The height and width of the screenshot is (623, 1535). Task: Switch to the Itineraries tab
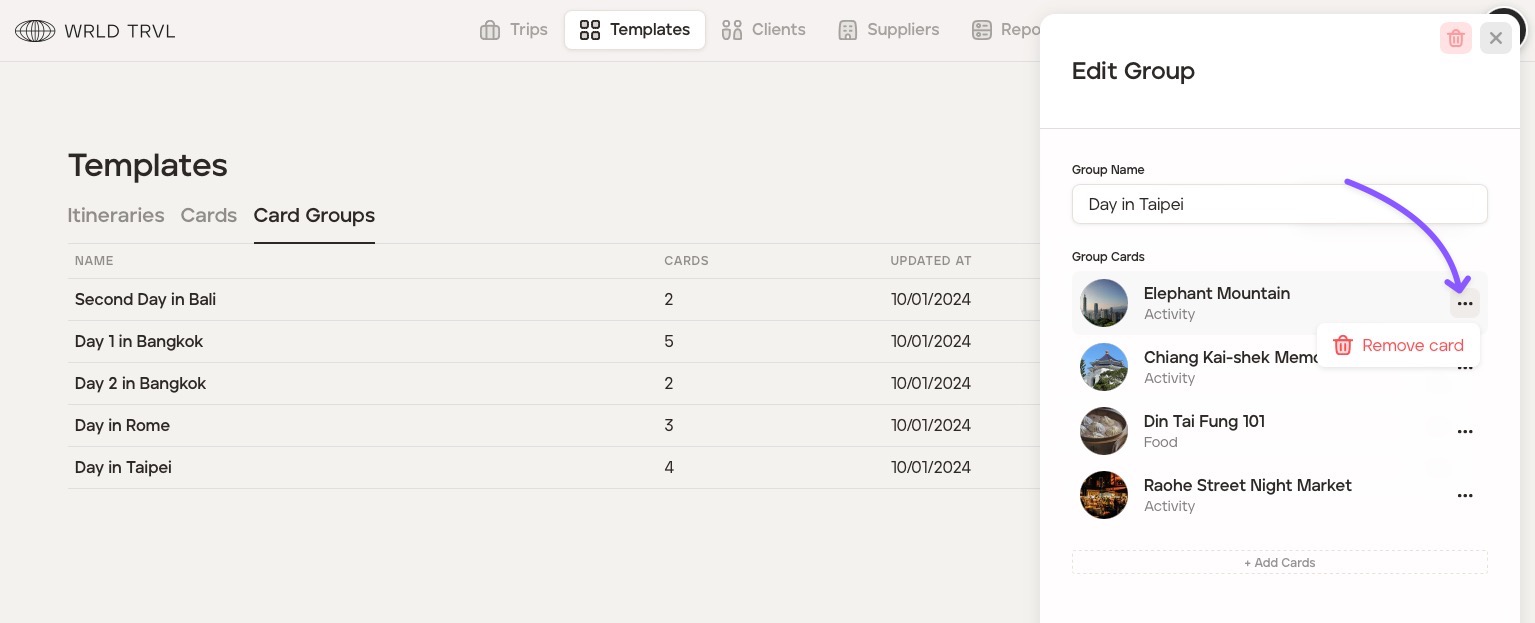pos(116,216)
